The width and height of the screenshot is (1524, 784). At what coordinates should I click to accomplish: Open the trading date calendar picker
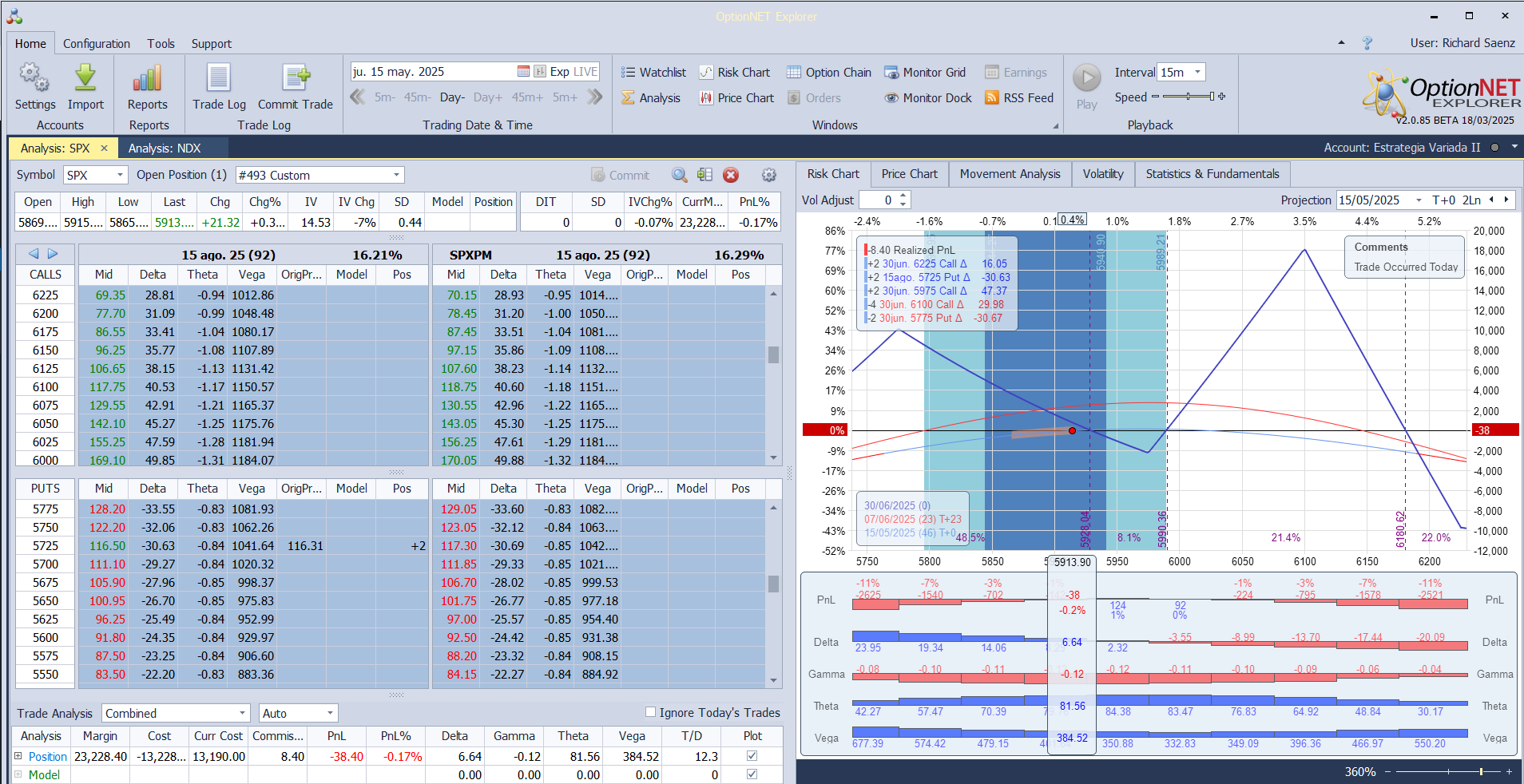point(523,71)
